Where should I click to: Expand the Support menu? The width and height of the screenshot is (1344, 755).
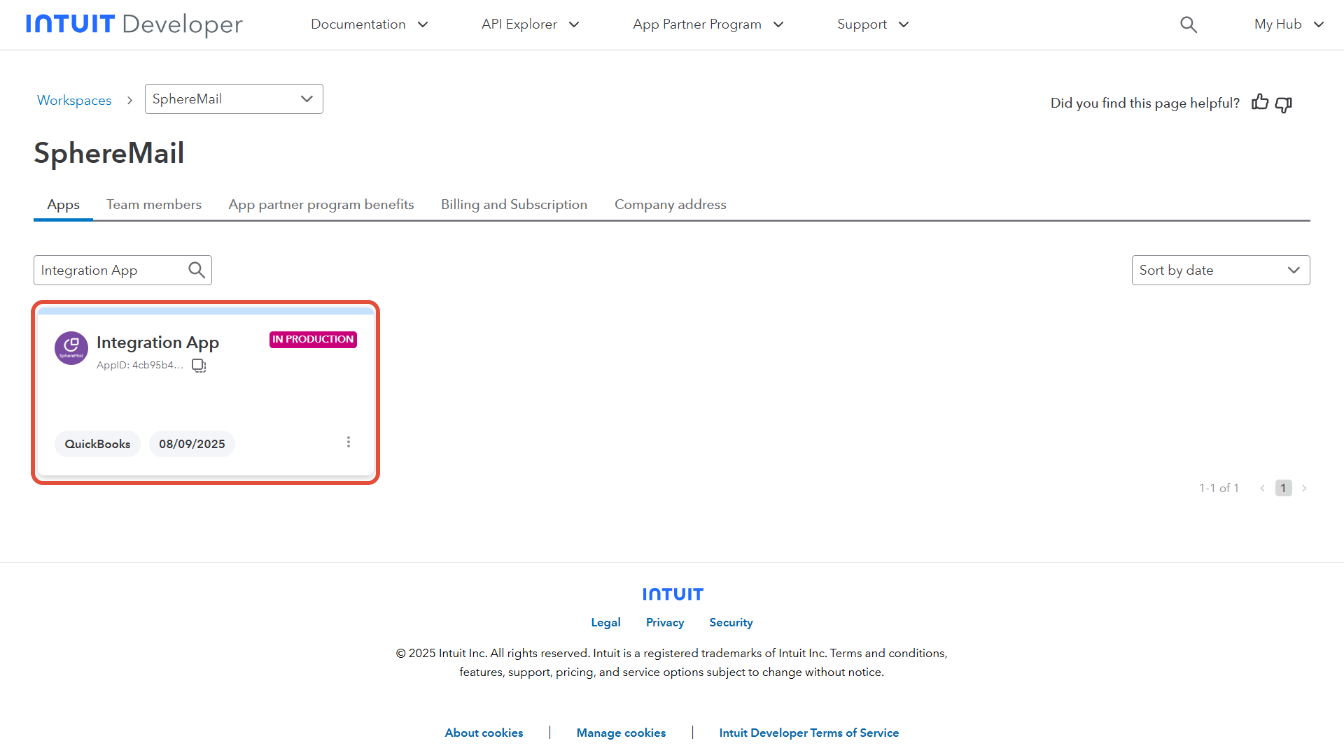point(873,24)
